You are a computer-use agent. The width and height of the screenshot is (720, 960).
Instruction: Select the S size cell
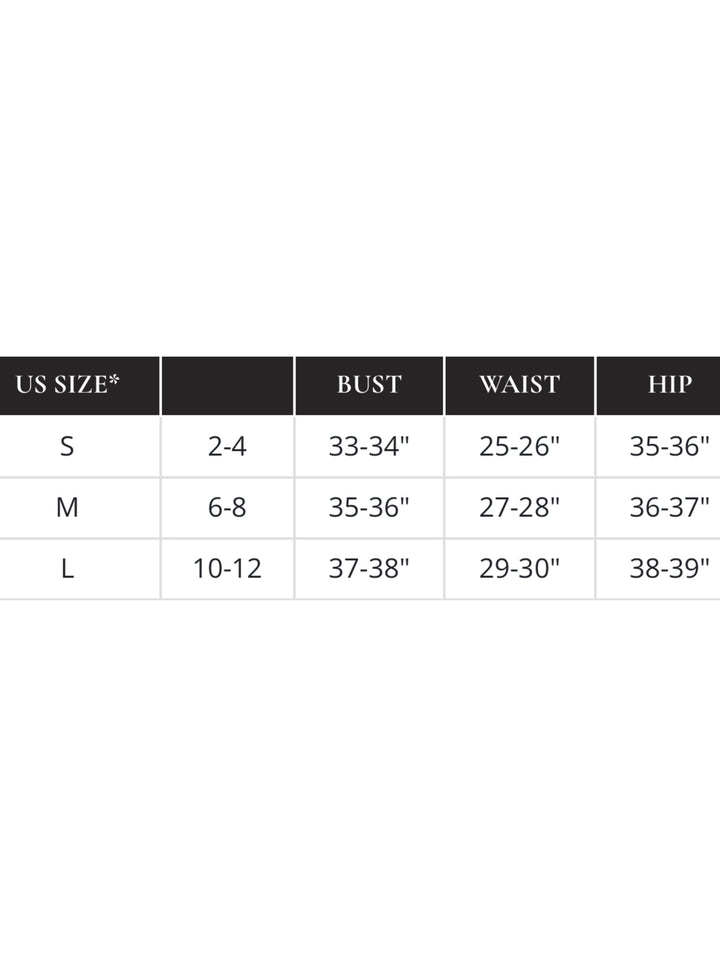[x=67, y=446]
